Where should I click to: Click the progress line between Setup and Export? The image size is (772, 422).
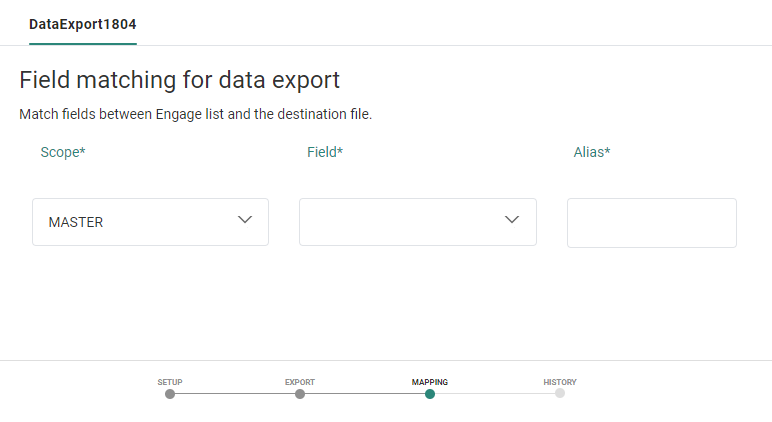(235, 394)
